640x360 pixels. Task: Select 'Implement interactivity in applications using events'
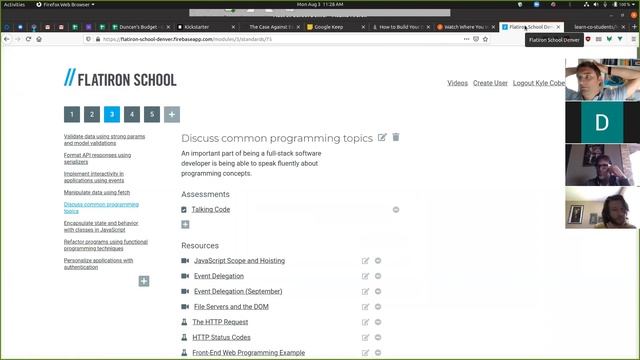click(x=94, y=177)
